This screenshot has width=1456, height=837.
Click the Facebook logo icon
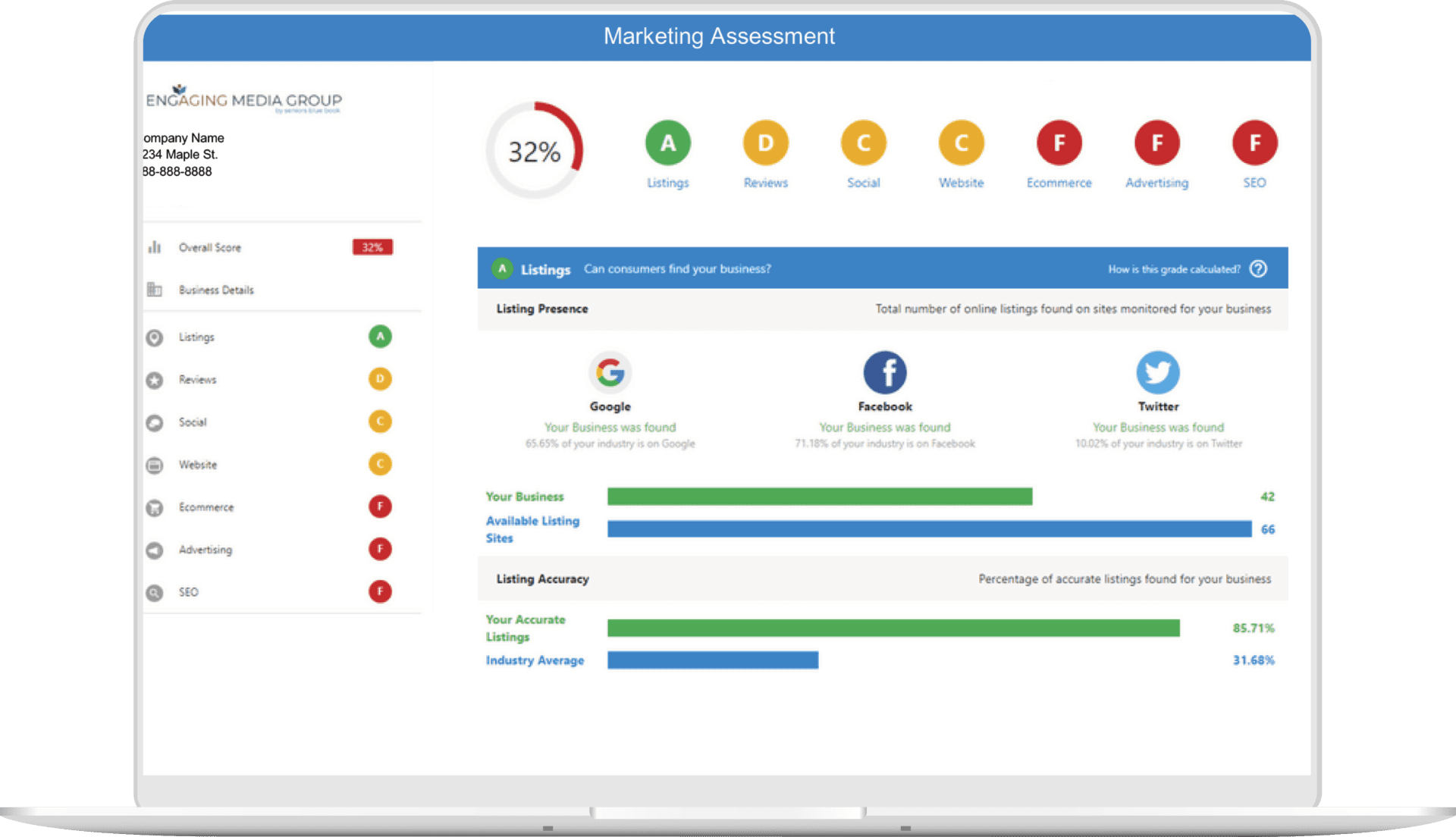pos(884,372)
